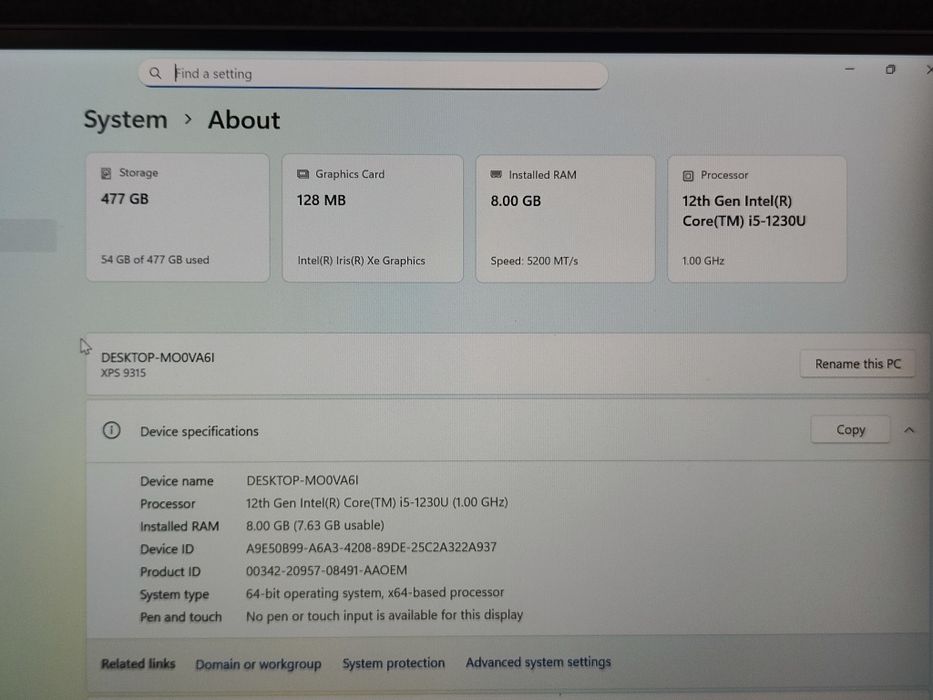Image resolution: width=933 pixels, height=700 pixels.
Task: Click the DESKTOP-MO0VA6I name in the PC banner
Action: click(158, 357)
